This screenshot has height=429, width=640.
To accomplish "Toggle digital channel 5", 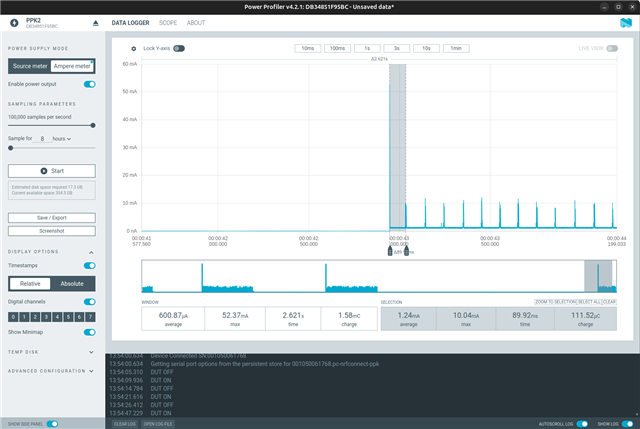I will tap(68, 317).
